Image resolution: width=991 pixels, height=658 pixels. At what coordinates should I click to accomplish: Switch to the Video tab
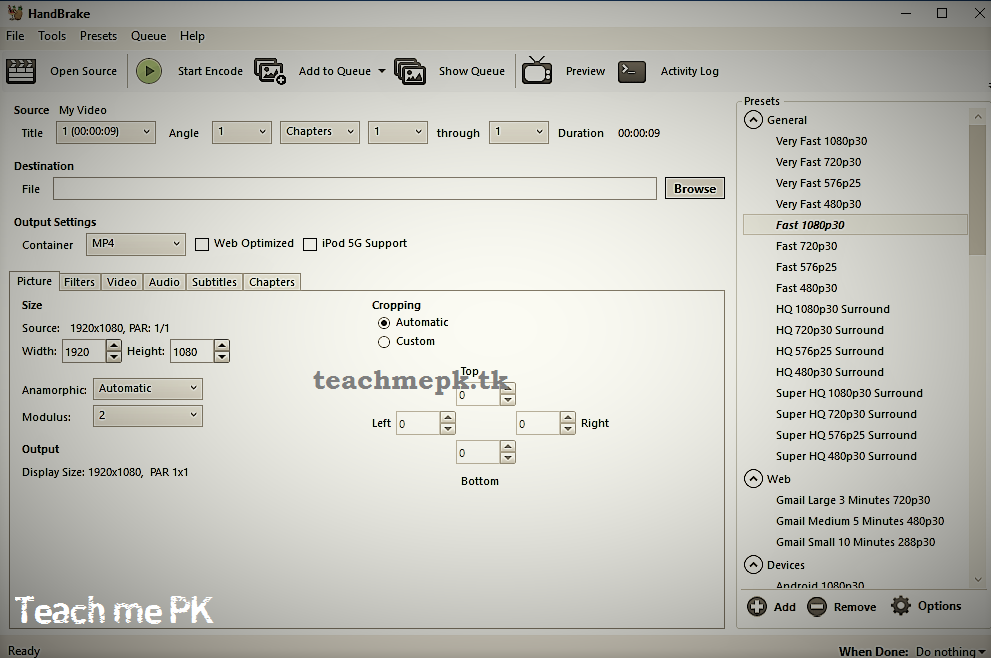point(121,282)
